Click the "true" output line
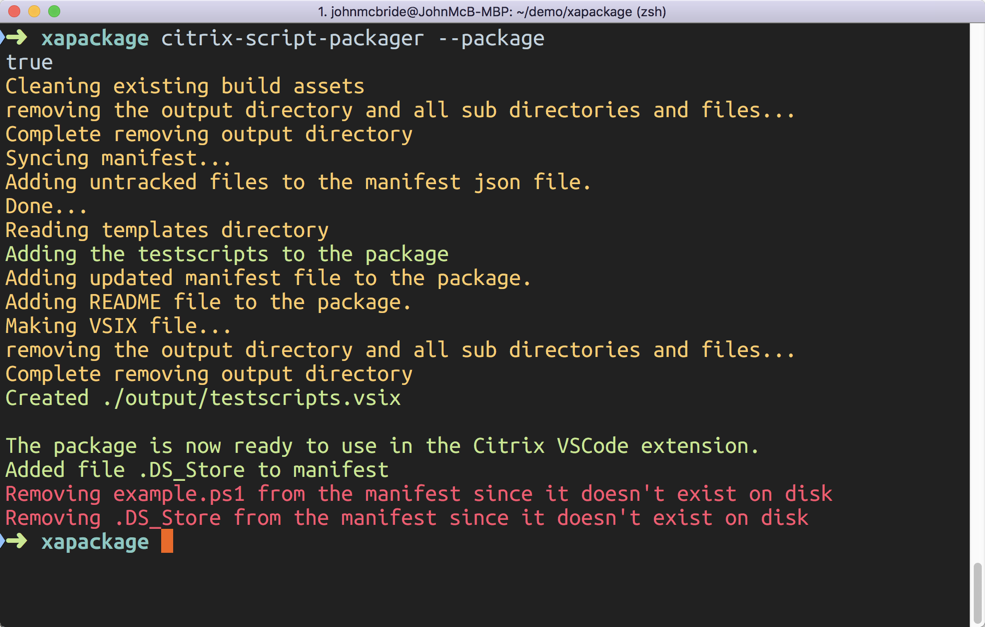Image resolution: width=985 pixels, height=627 pixels. click(29, 62)
